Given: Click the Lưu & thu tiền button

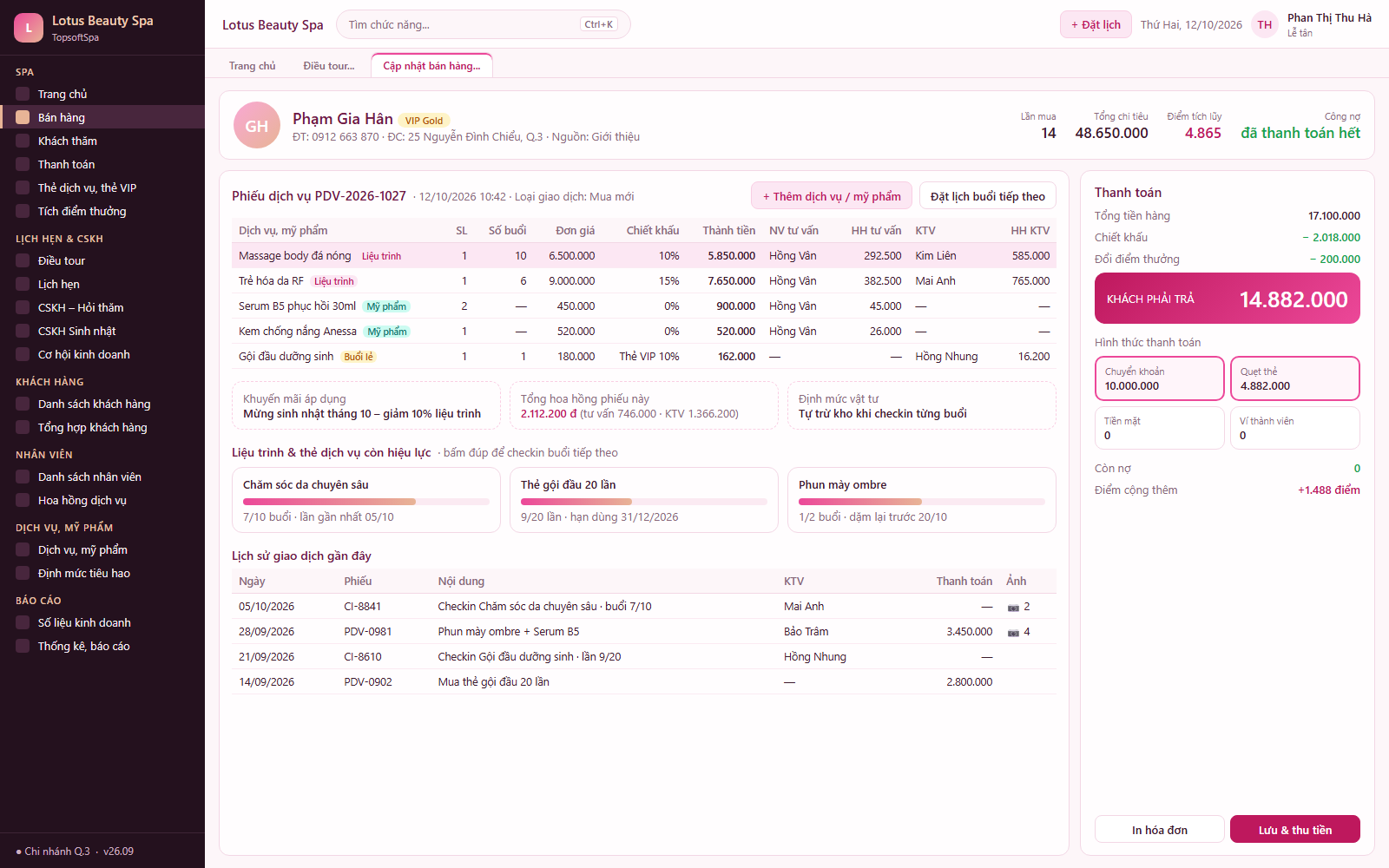Looking at the screenshot, I should (1295, 830).
